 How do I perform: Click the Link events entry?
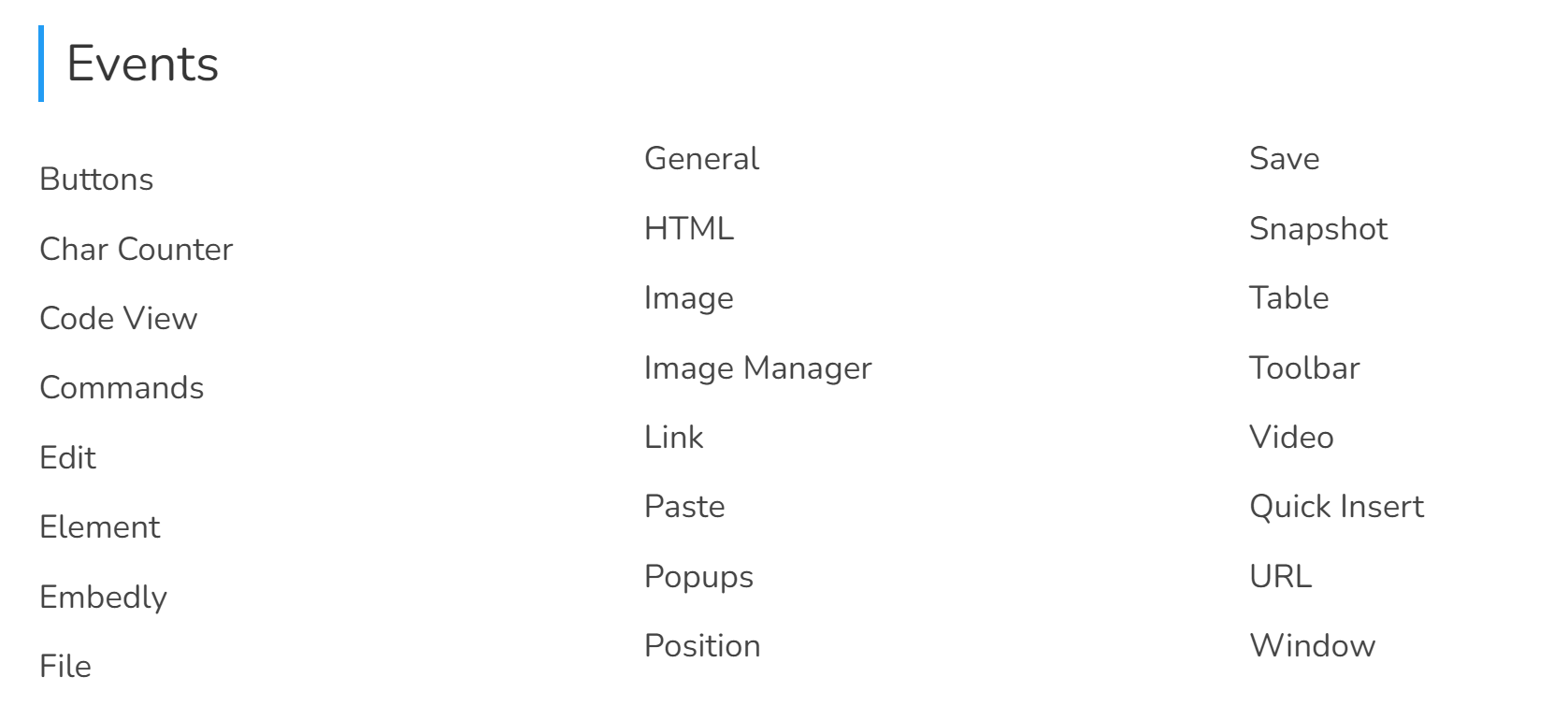[674, 437]
